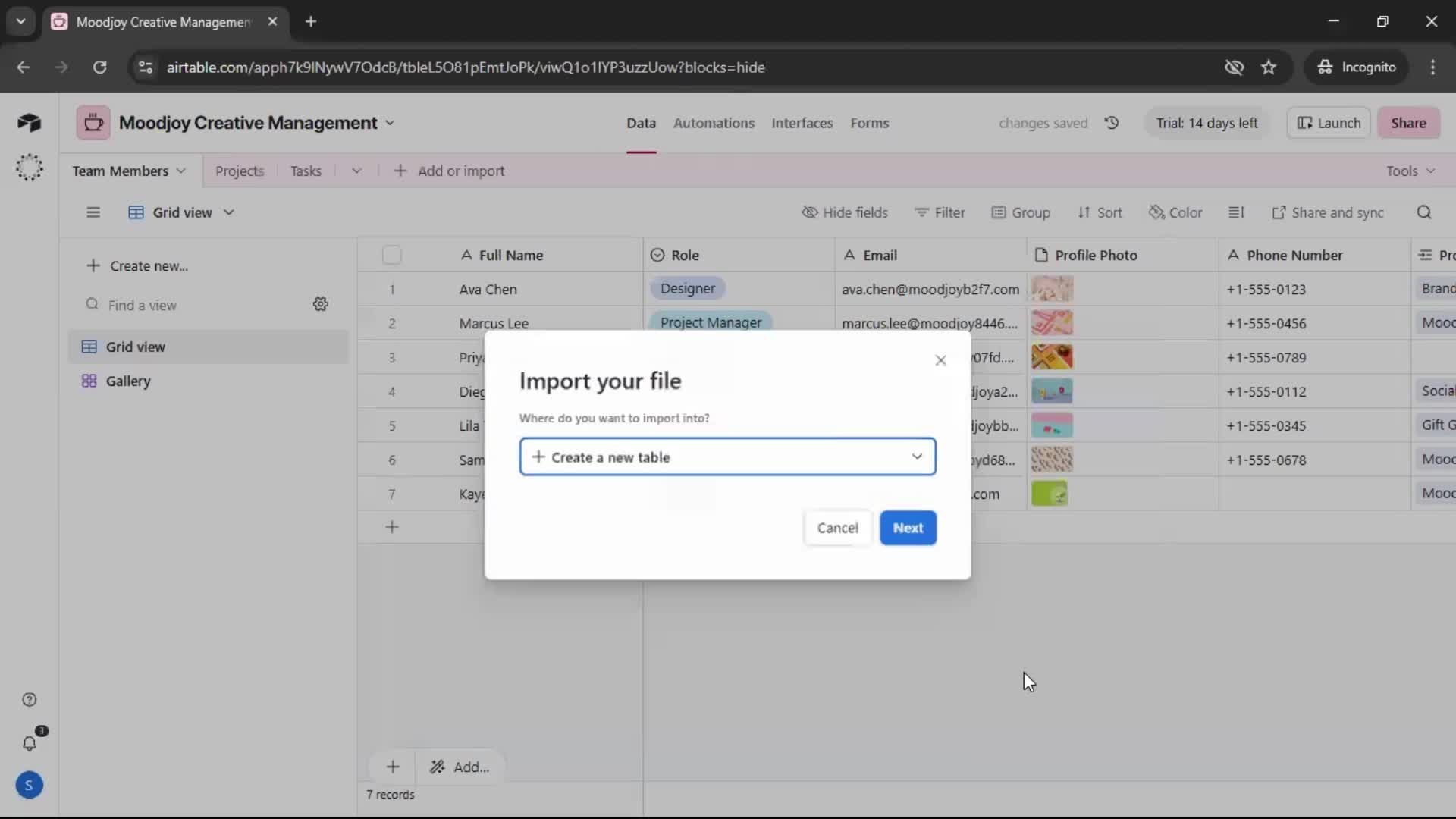Expand the Team Members table chevron
The width and height of the screenshot is (1456, 819).
pyautogui.click(x=180, y=171)
